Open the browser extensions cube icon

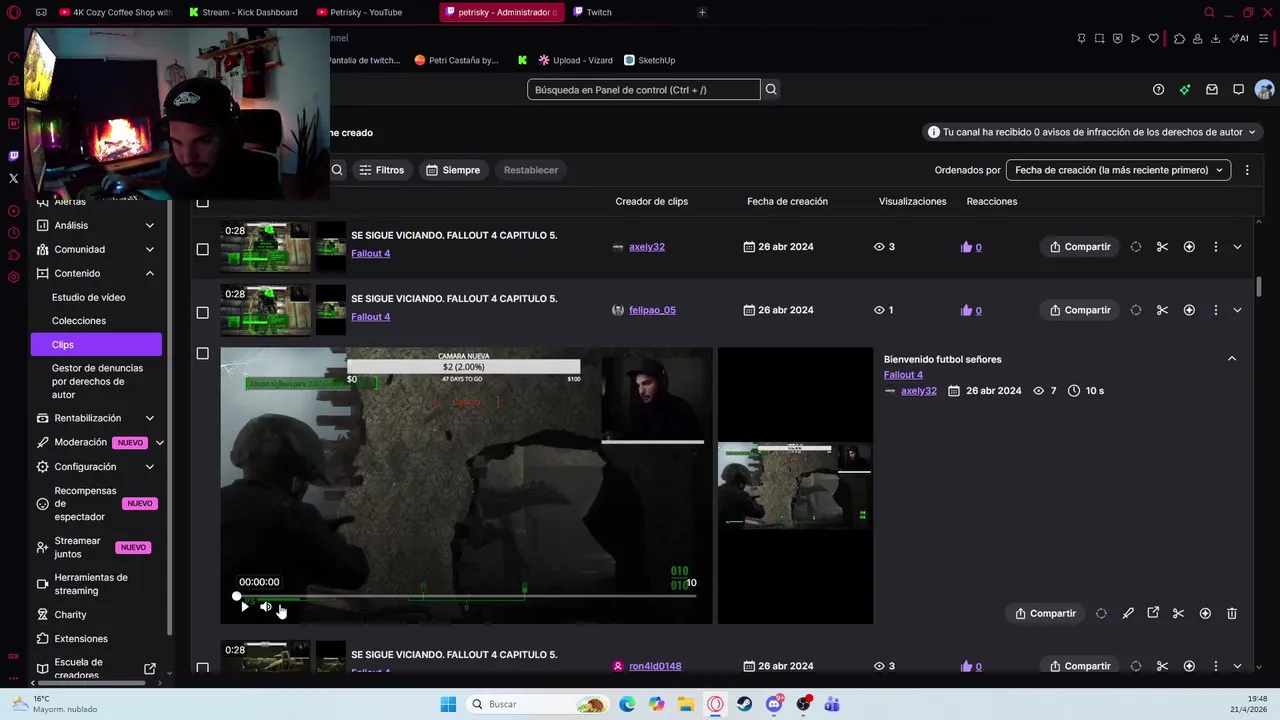tap(1179, 38)
